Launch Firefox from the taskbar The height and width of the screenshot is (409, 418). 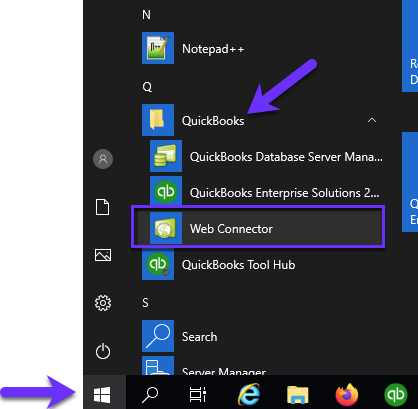(x=347, y=395)
